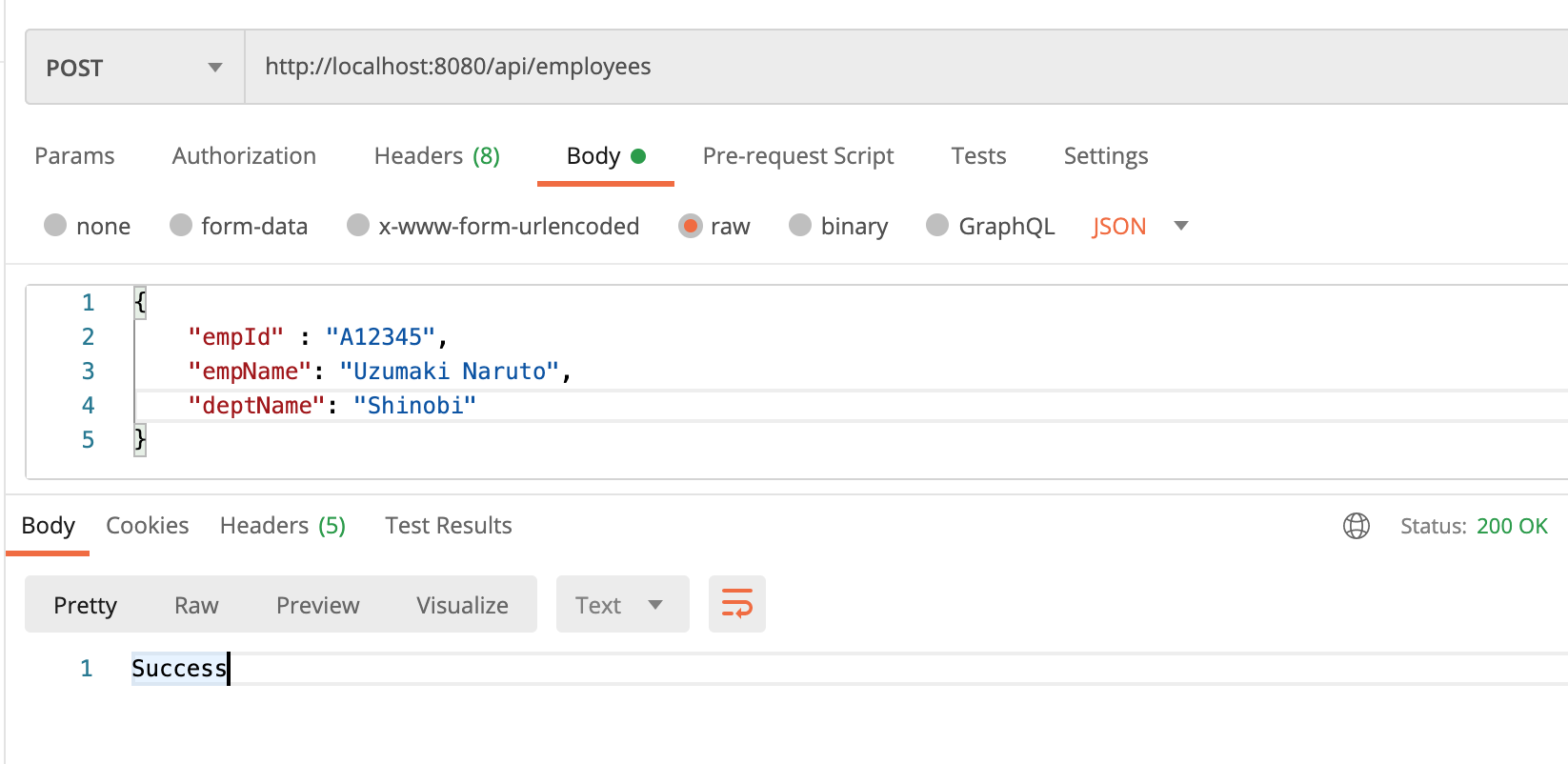
Task: Show the response Cookies tab
Action: click(147, 526)
